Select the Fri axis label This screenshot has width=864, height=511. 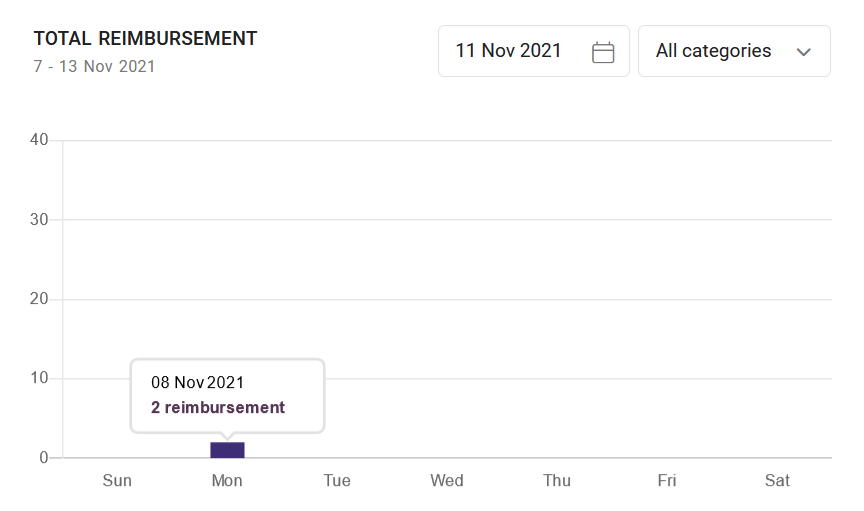click(667, 481)
